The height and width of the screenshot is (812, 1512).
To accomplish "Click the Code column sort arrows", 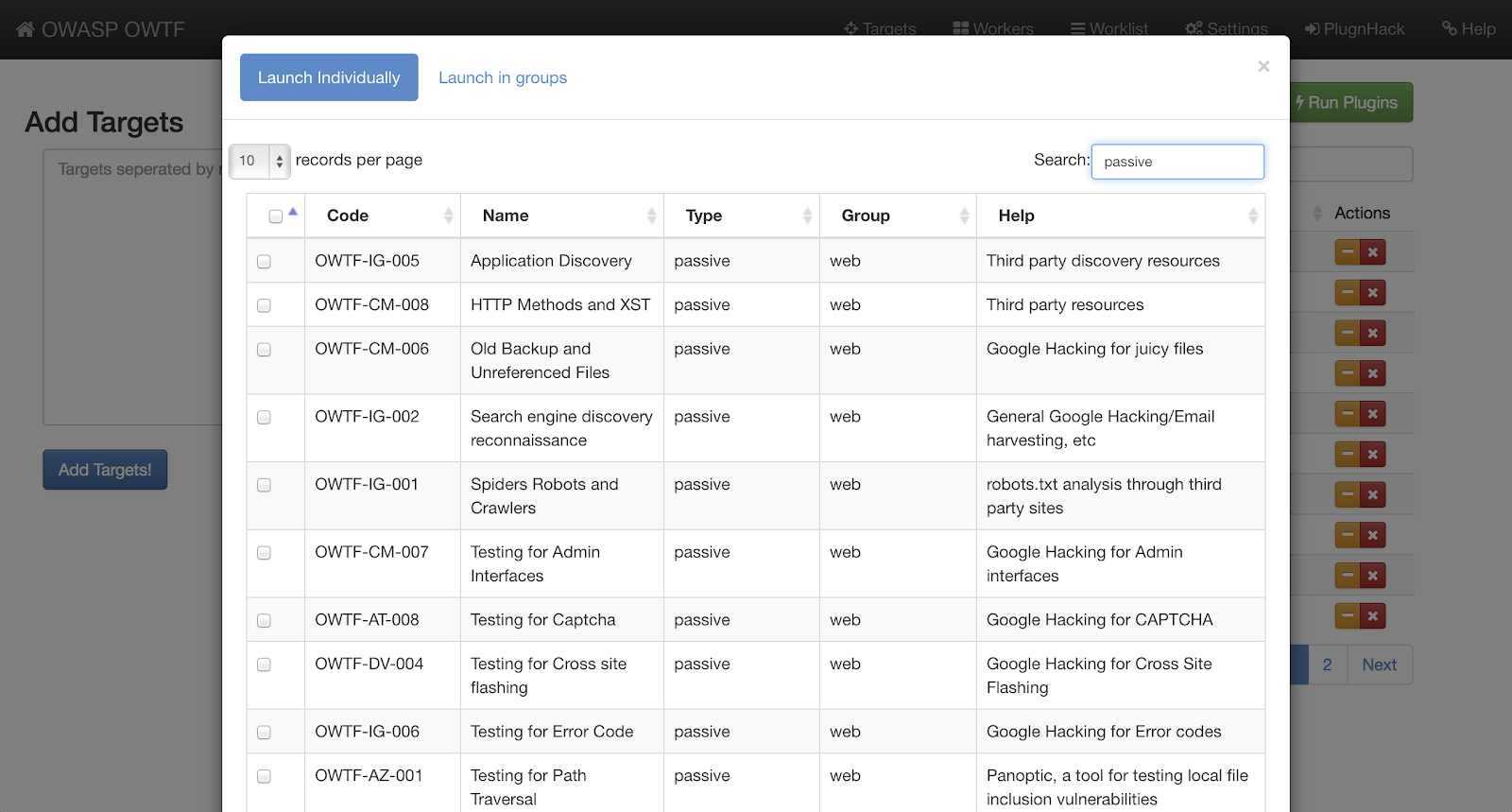I will coord(448,216).
